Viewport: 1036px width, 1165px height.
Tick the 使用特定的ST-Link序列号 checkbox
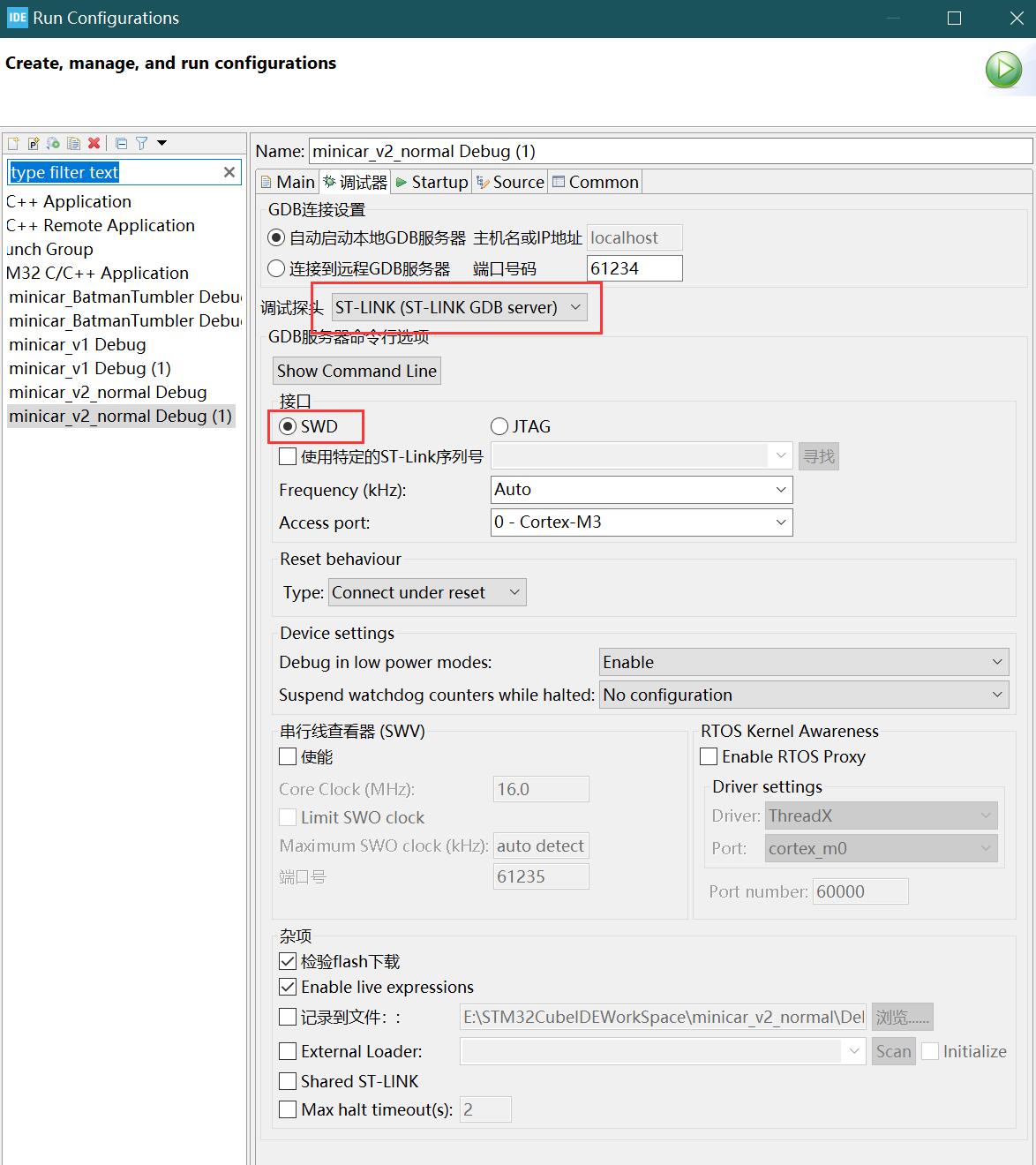[x=288, y=456]
